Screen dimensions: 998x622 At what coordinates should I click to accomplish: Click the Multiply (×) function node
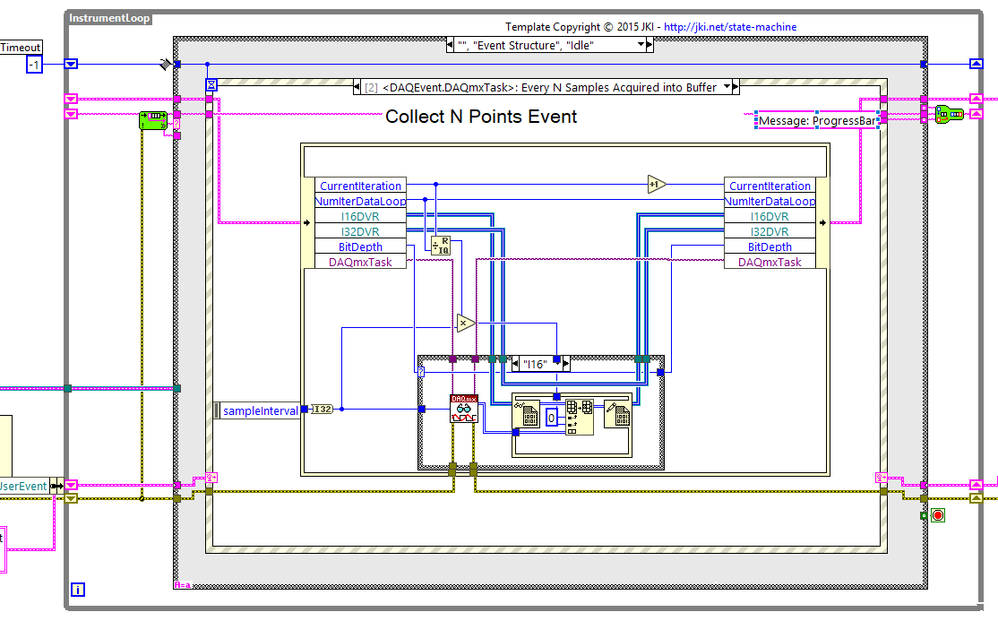point(465,323)
